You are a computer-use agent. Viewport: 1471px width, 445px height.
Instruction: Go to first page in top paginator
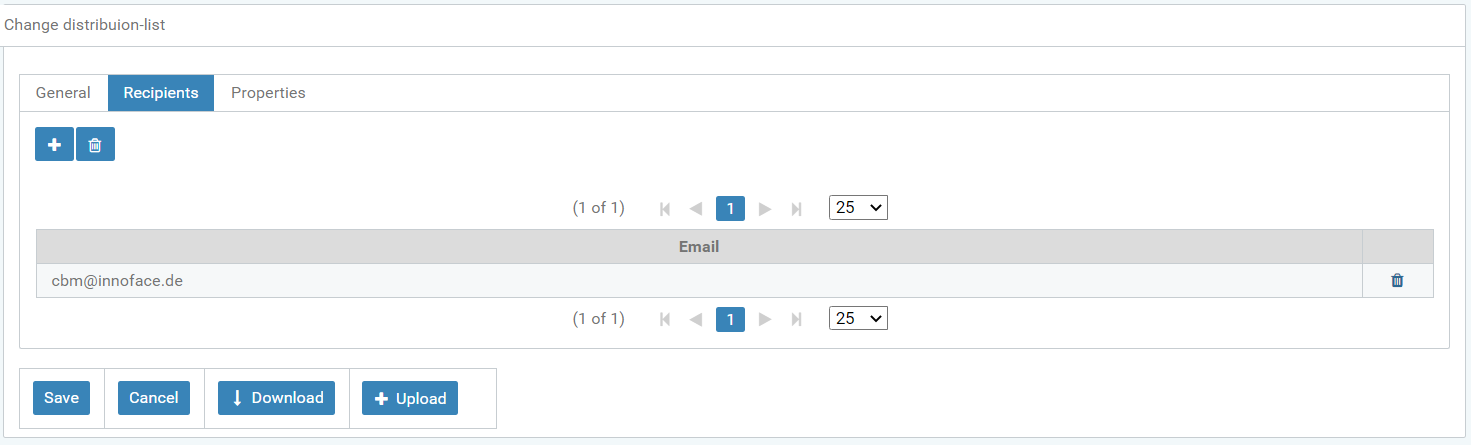coord(665,209)
